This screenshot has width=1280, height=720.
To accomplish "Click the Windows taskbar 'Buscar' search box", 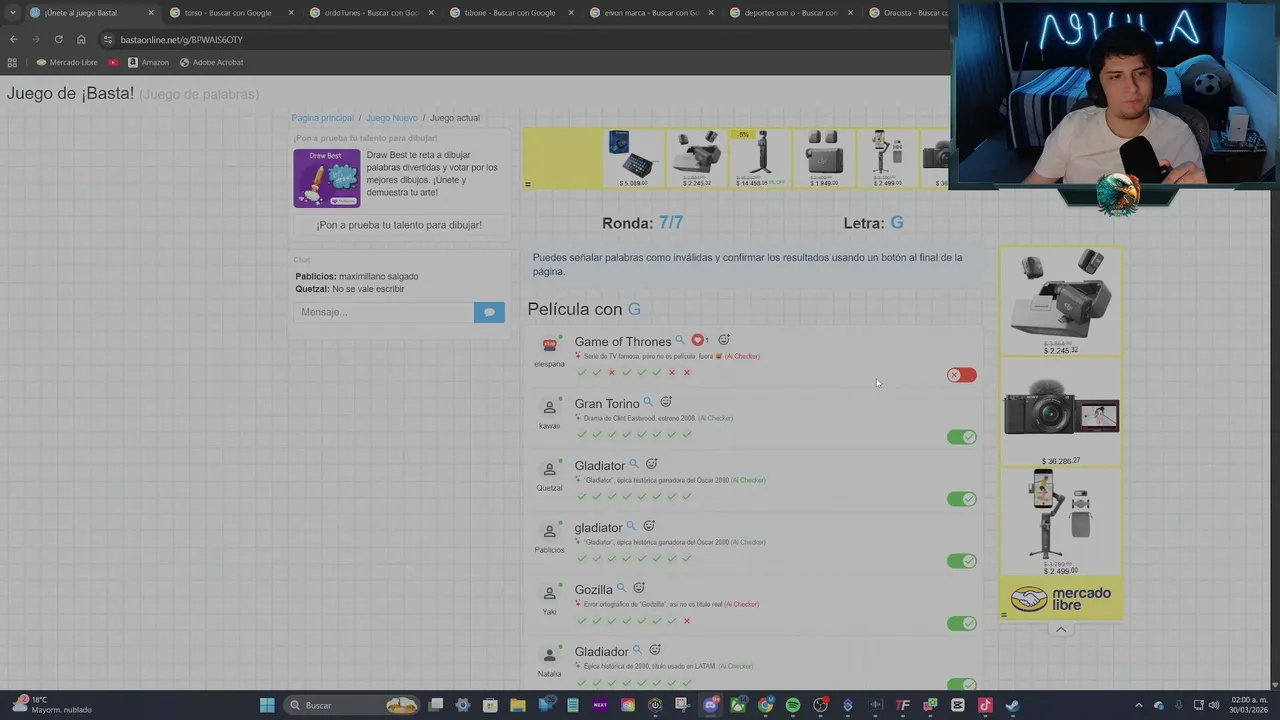I will pos(350,705).
